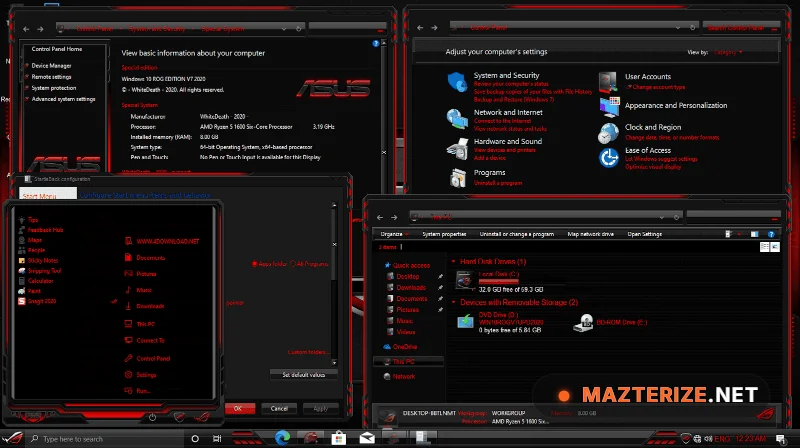Open Snipping Tool in start menu
800x448 pixels.
[x=39, y=270]
